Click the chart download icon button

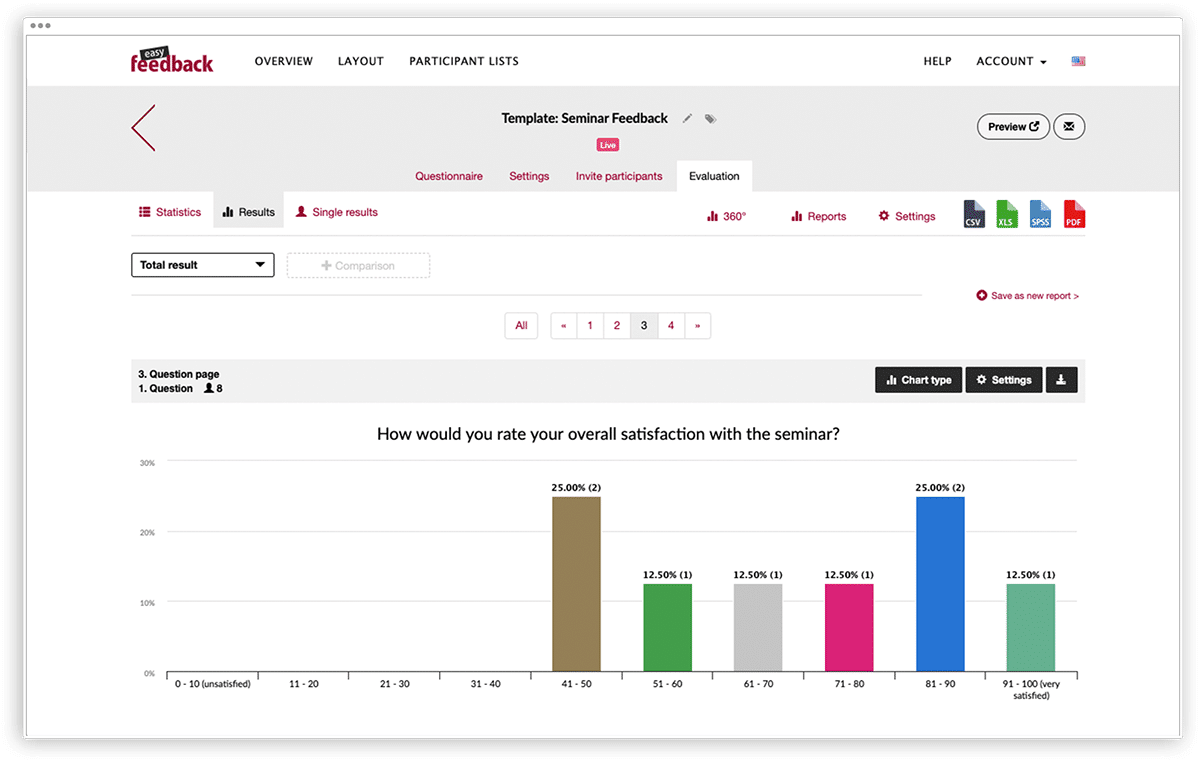click(1061, 380)
